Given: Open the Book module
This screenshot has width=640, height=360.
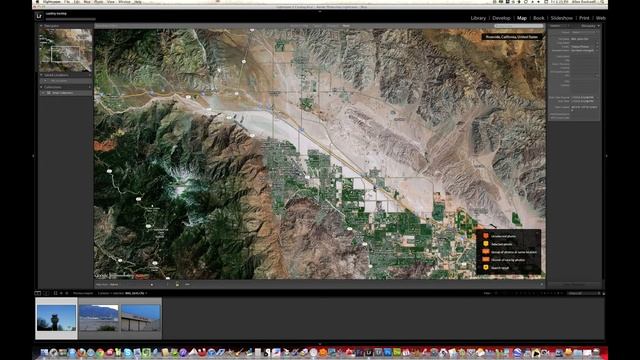Looking at the screenshot, I should 538,18.
